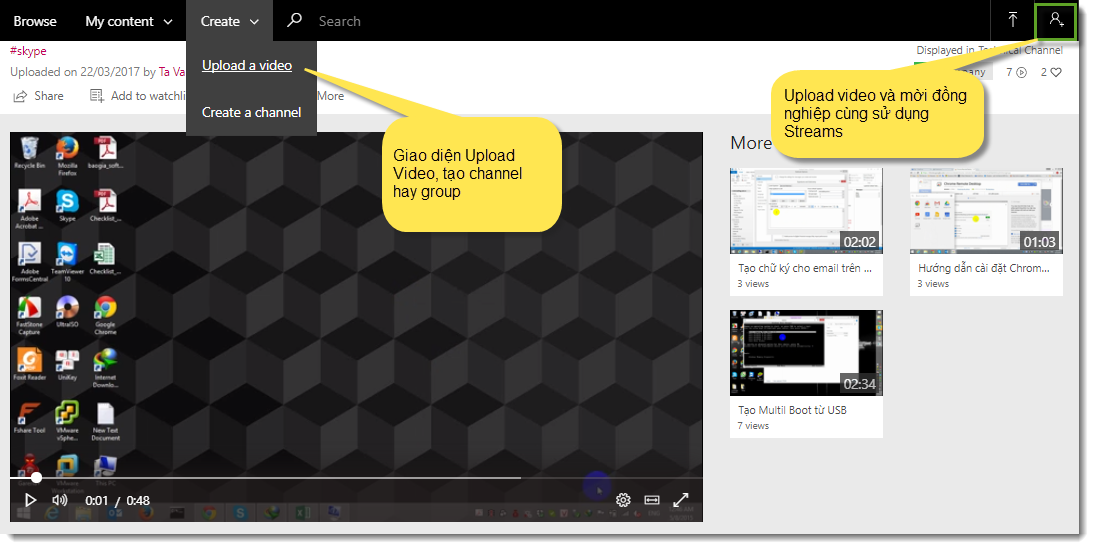The height and width of the screenshot is (549, 1094).
Task: Click the upload arrow icon in top bar
Action: [x=1013, y=20]
